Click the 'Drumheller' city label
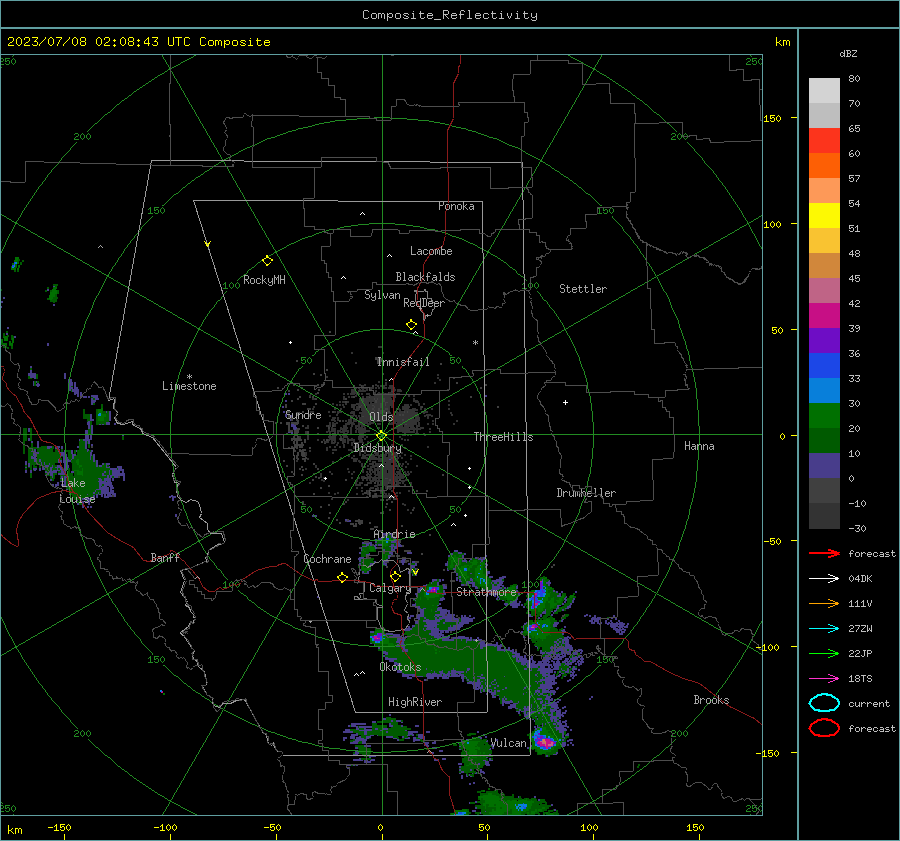The image size is (900, 841). pyautogui.click(x=586, y=493)
